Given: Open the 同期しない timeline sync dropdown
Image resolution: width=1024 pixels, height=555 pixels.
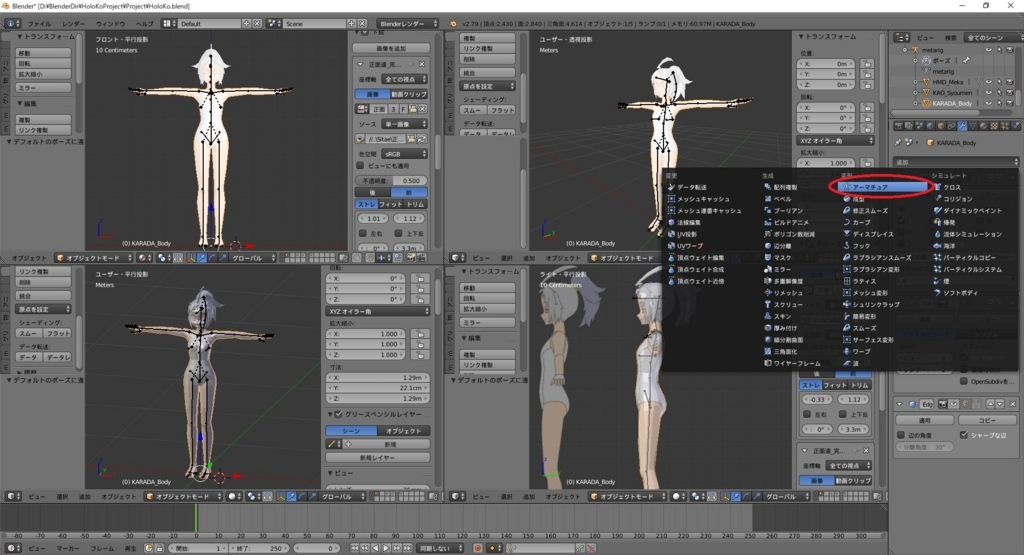Looking at the screenshot, I should point(440,548).
